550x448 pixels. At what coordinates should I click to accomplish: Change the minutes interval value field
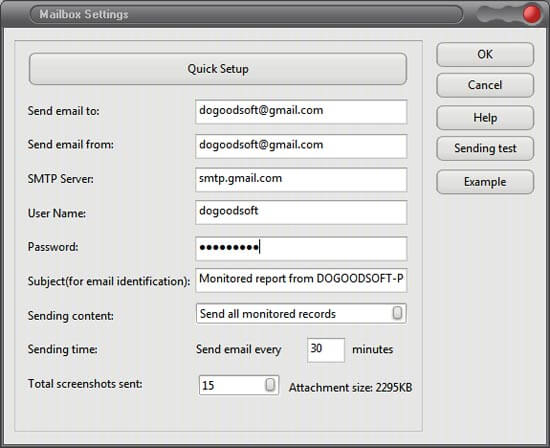point(326,350)
